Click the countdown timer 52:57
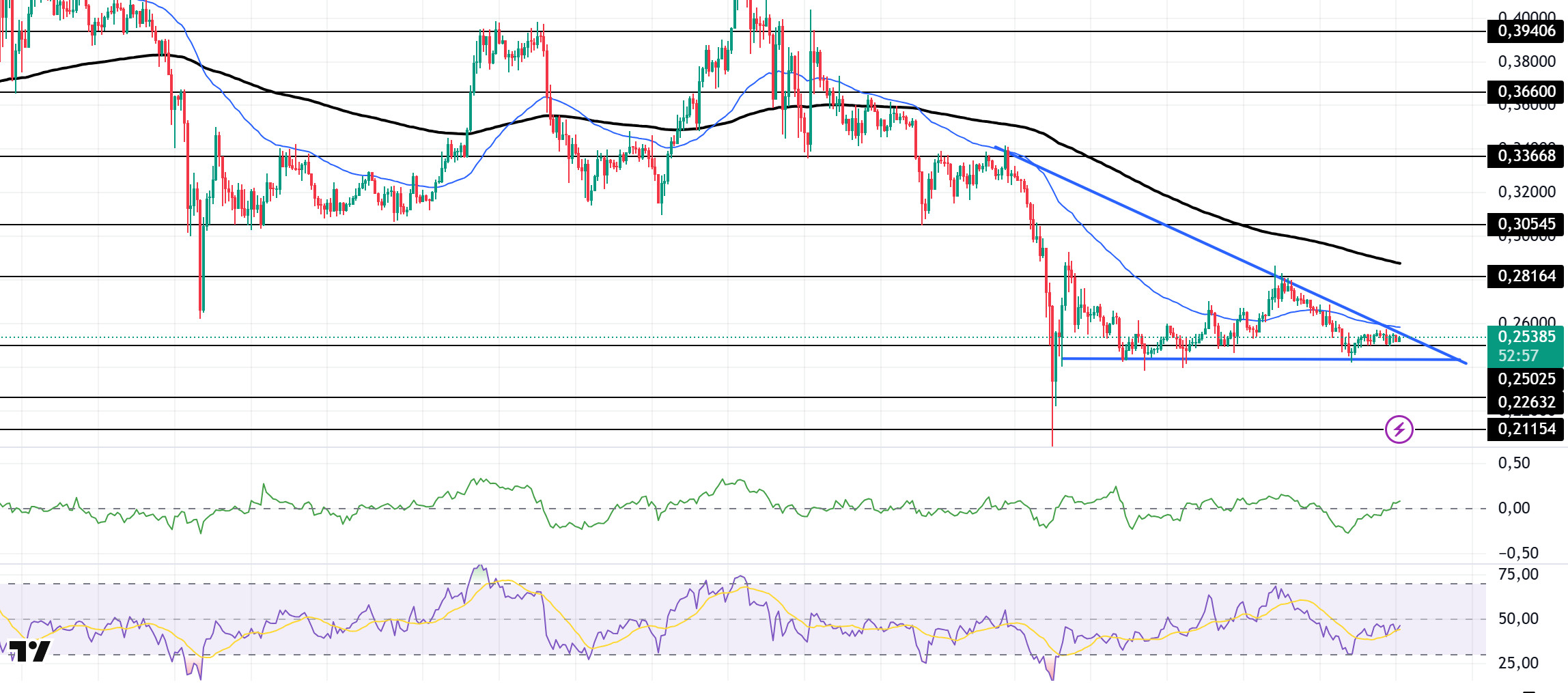The image size is (1568, 693). (x=1519, y=356)
